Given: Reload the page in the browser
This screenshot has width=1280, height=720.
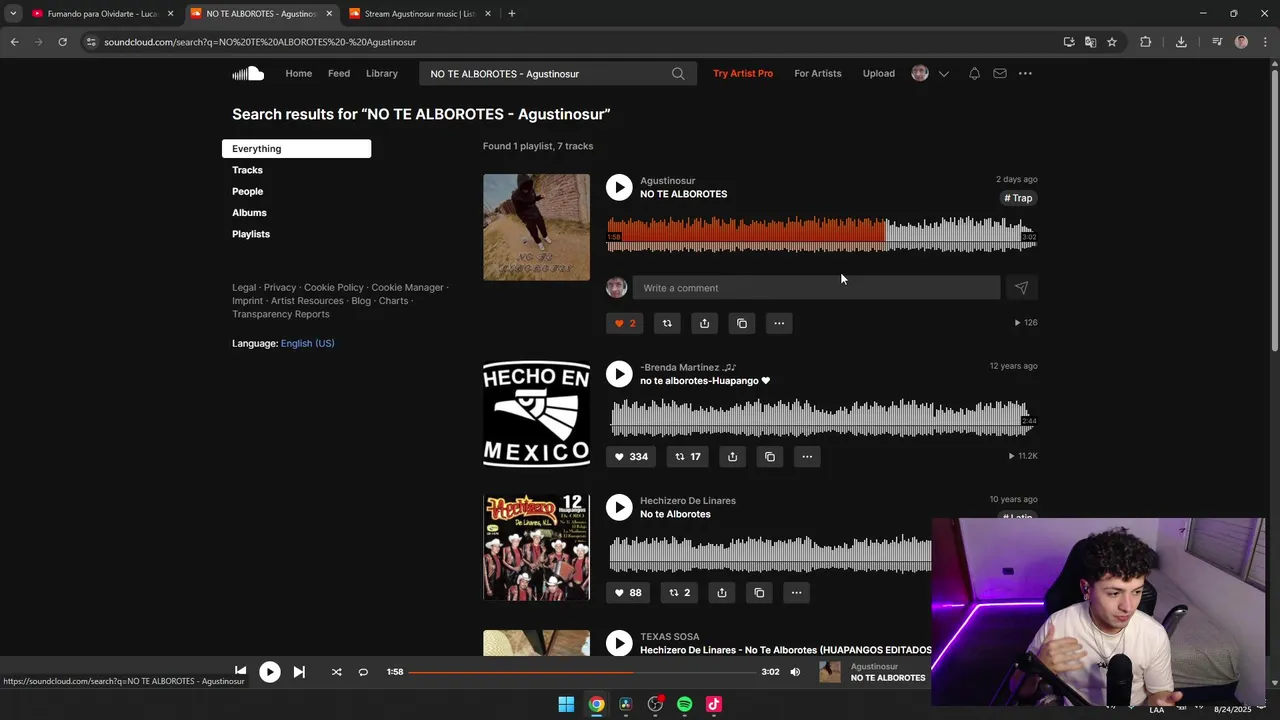Looking at the screenshot, I should 62,42.
